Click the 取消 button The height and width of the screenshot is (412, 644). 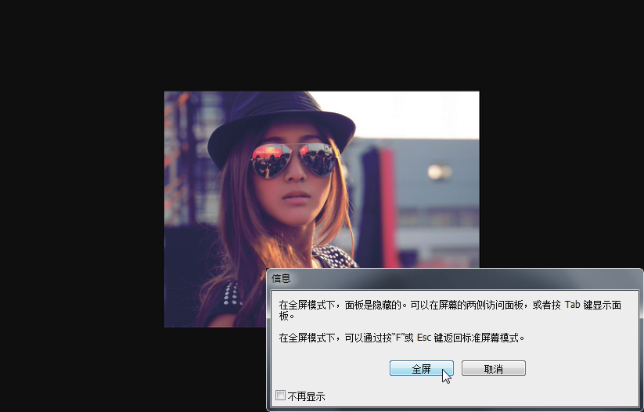493,368
